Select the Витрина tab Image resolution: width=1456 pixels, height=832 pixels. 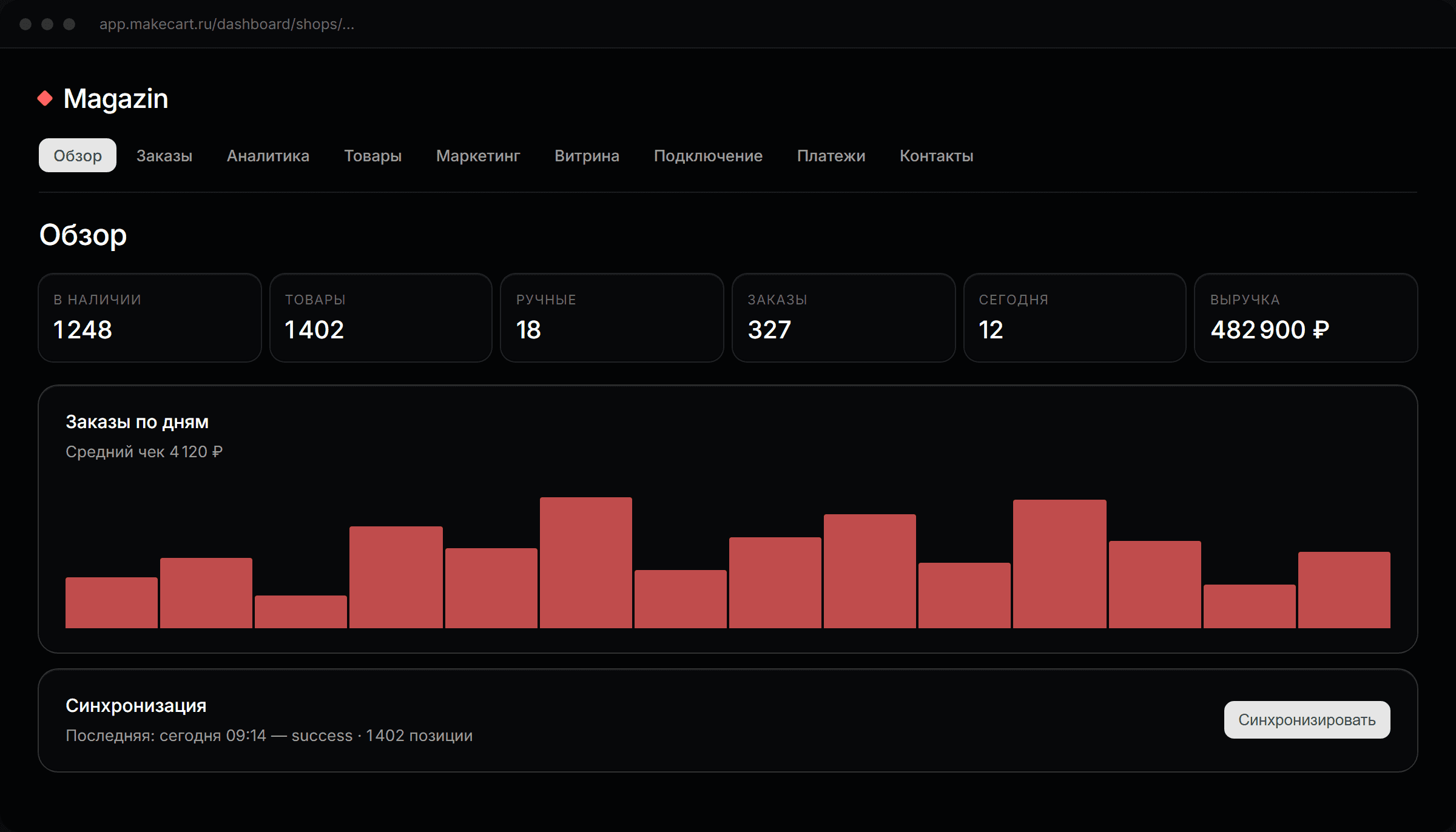pyautogui.click(x=587, y=156)
